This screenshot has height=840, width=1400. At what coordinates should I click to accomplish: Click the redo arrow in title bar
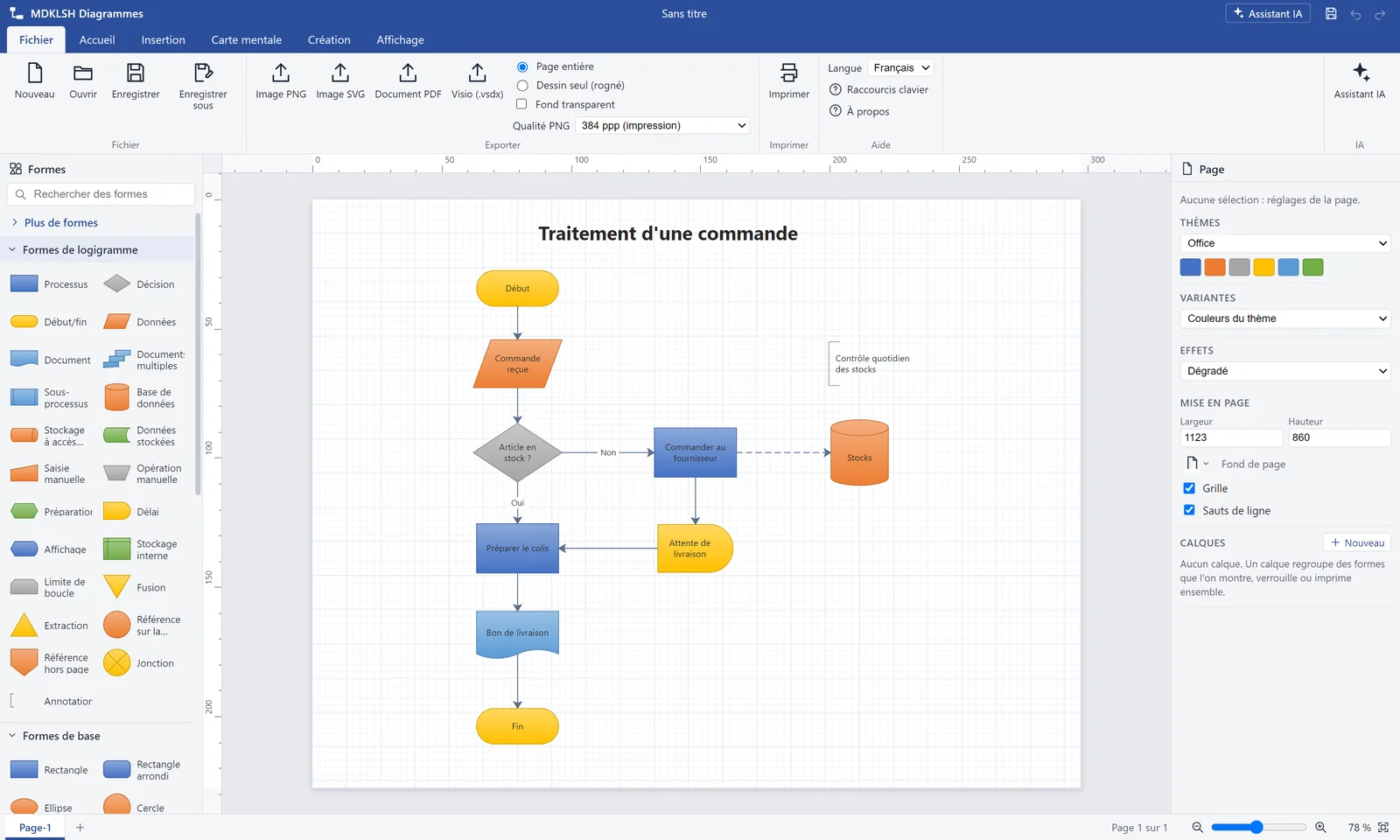pos(1380,14)
